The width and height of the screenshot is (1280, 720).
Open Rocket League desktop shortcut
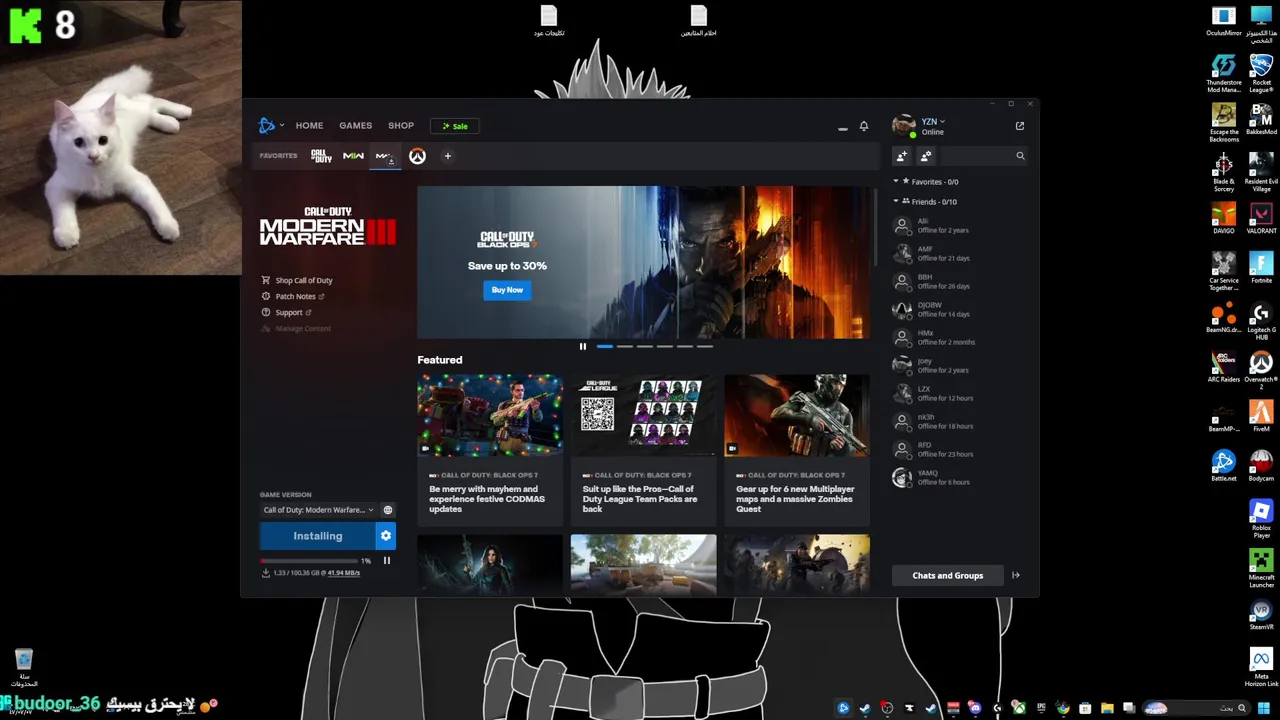click(1261, 74)
